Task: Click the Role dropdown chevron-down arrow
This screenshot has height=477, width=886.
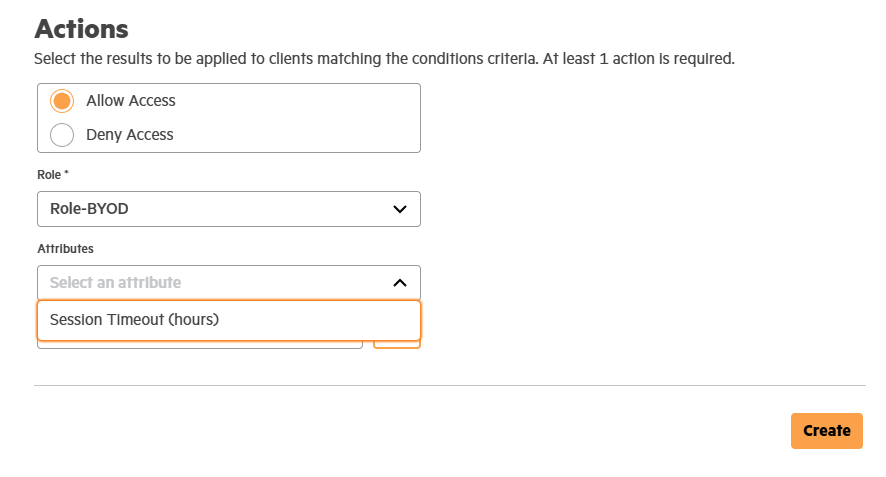Action: 400,209
